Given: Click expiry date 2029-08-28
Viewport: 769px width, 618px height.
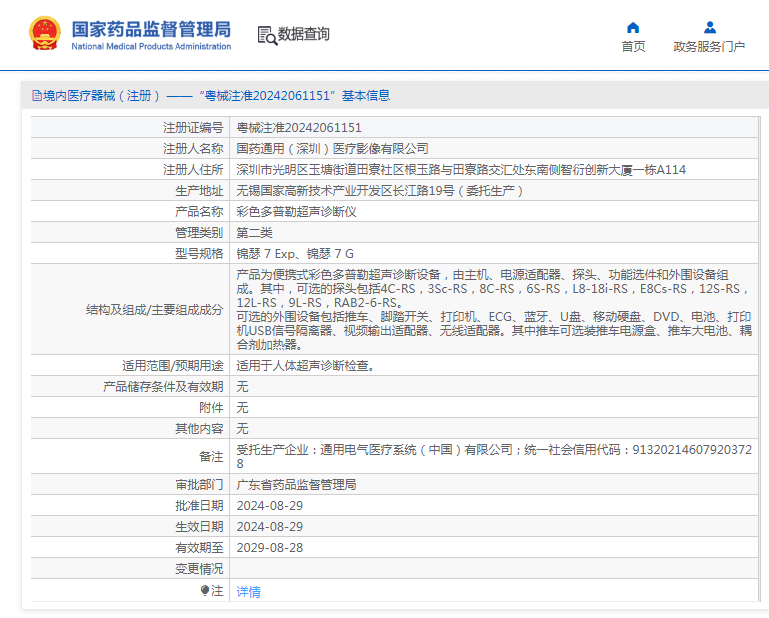Looking at the screenshot, I should pos(269,548).
